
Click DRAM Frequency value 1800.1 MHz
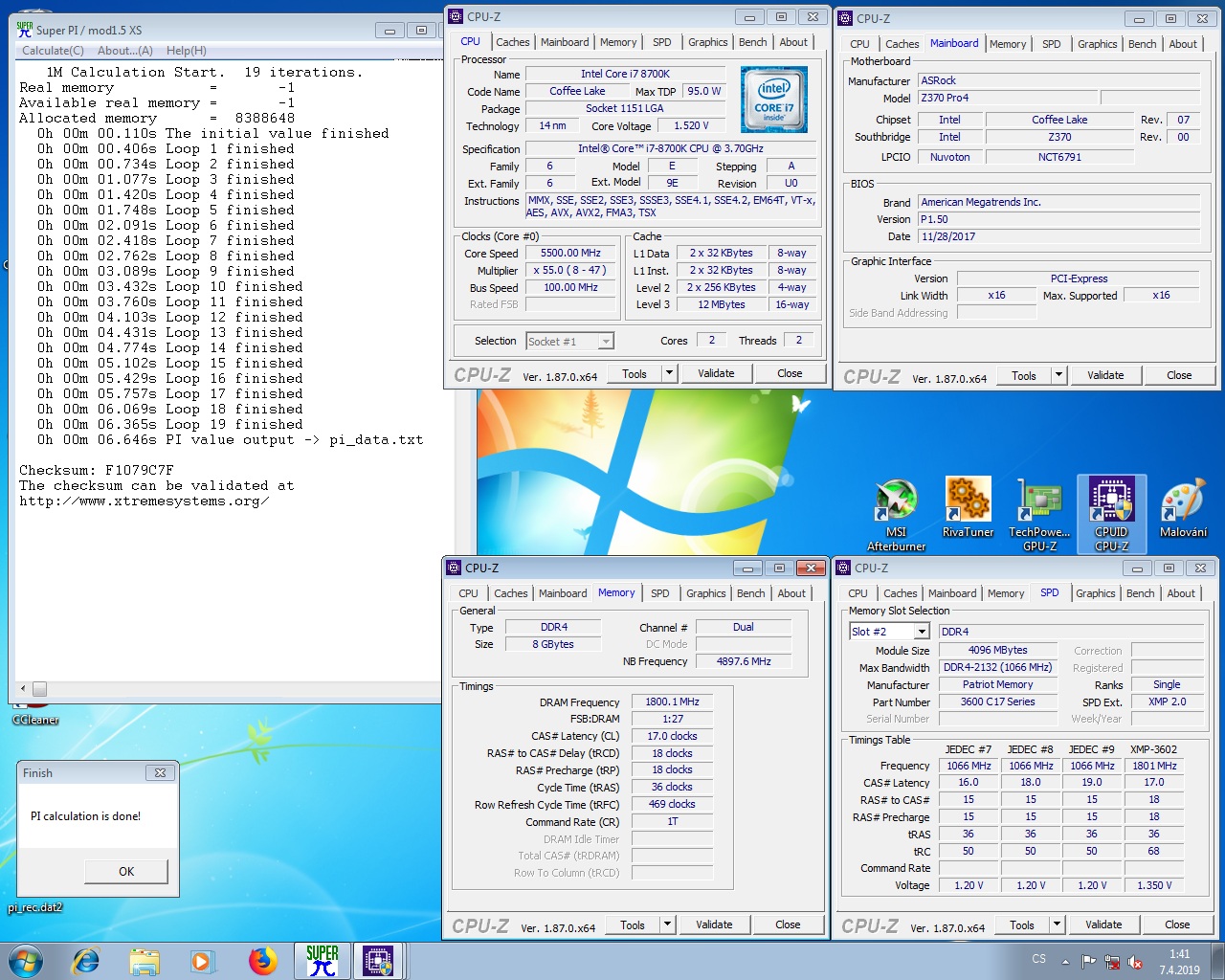(672, 702)
